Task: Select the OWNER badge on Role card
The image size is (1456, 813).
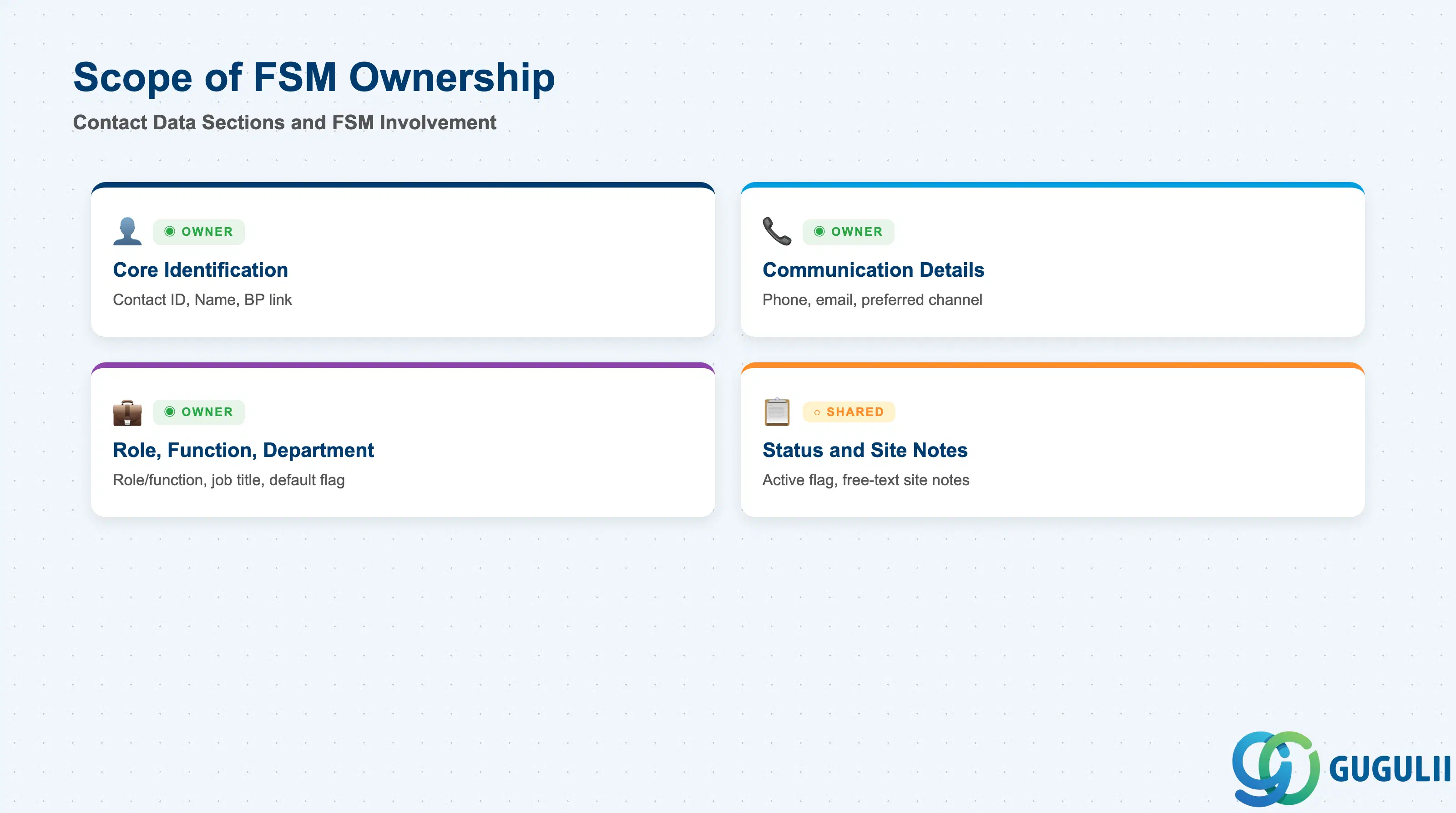Action: (198, 412)
